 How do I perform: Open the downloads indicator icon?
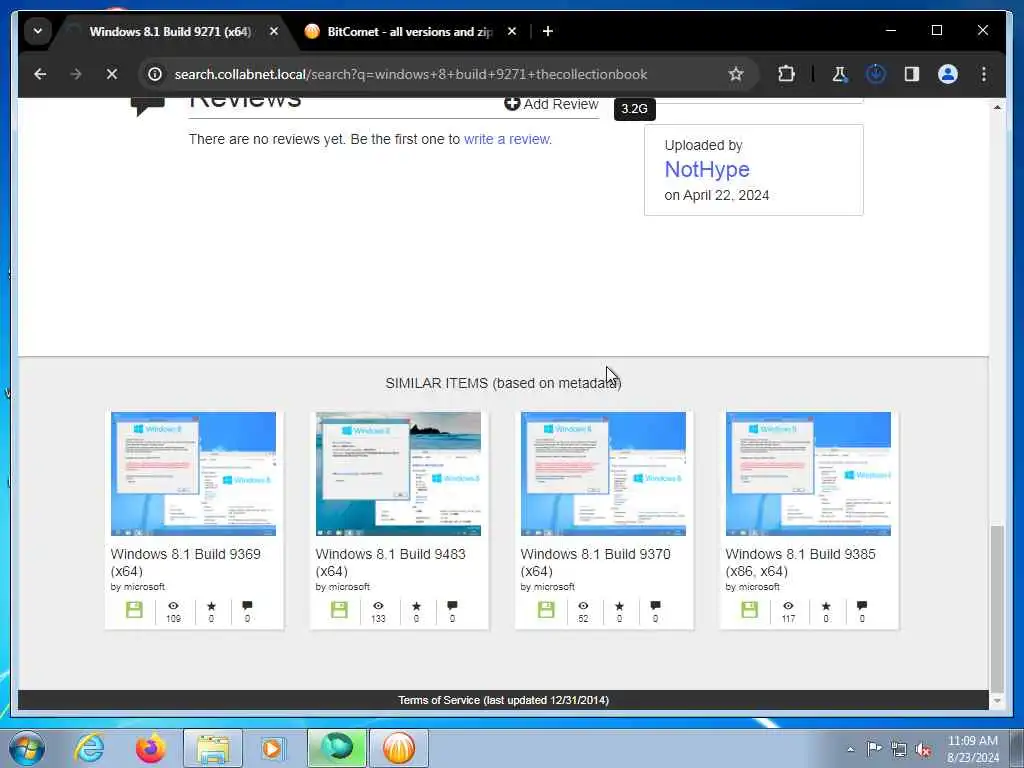coord(875,74)
